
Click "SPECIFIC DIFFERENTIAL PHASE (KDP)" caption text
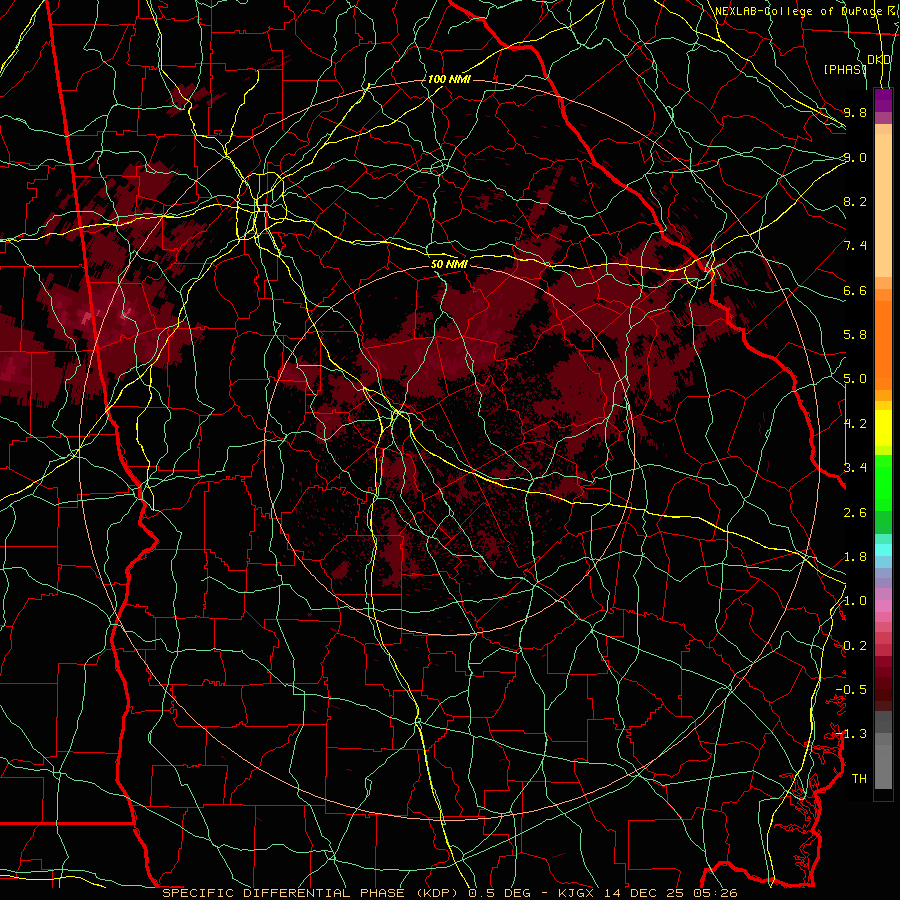(x=312, y=893)
